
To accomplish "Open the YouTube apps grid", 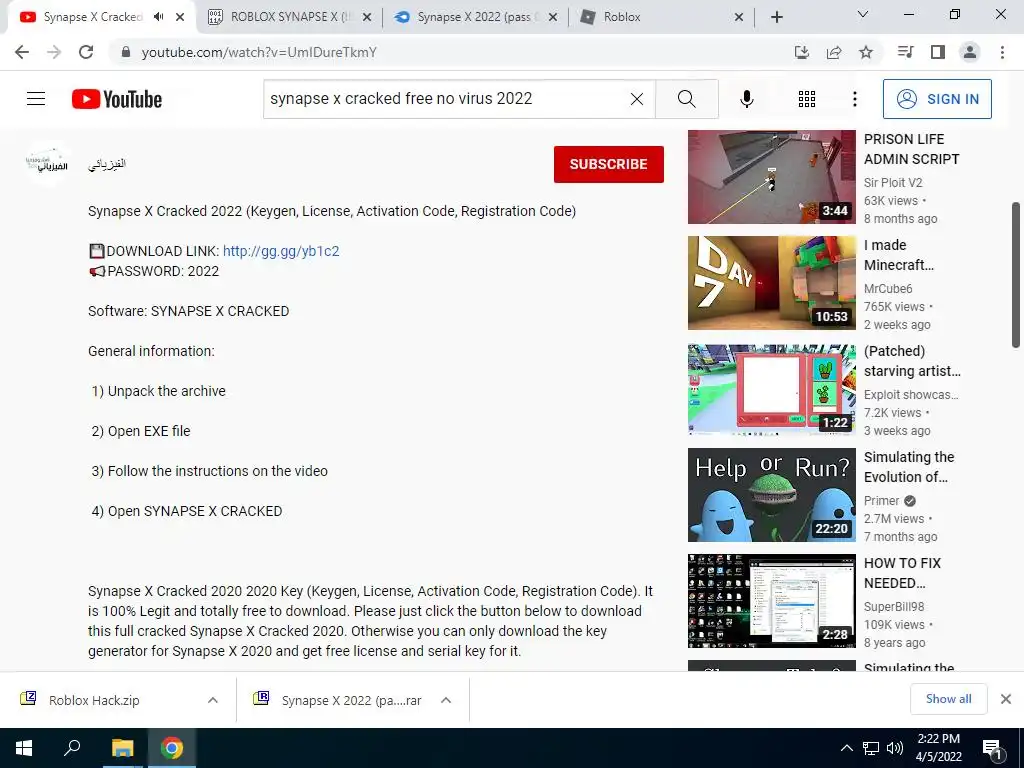I will coord(807,99).
